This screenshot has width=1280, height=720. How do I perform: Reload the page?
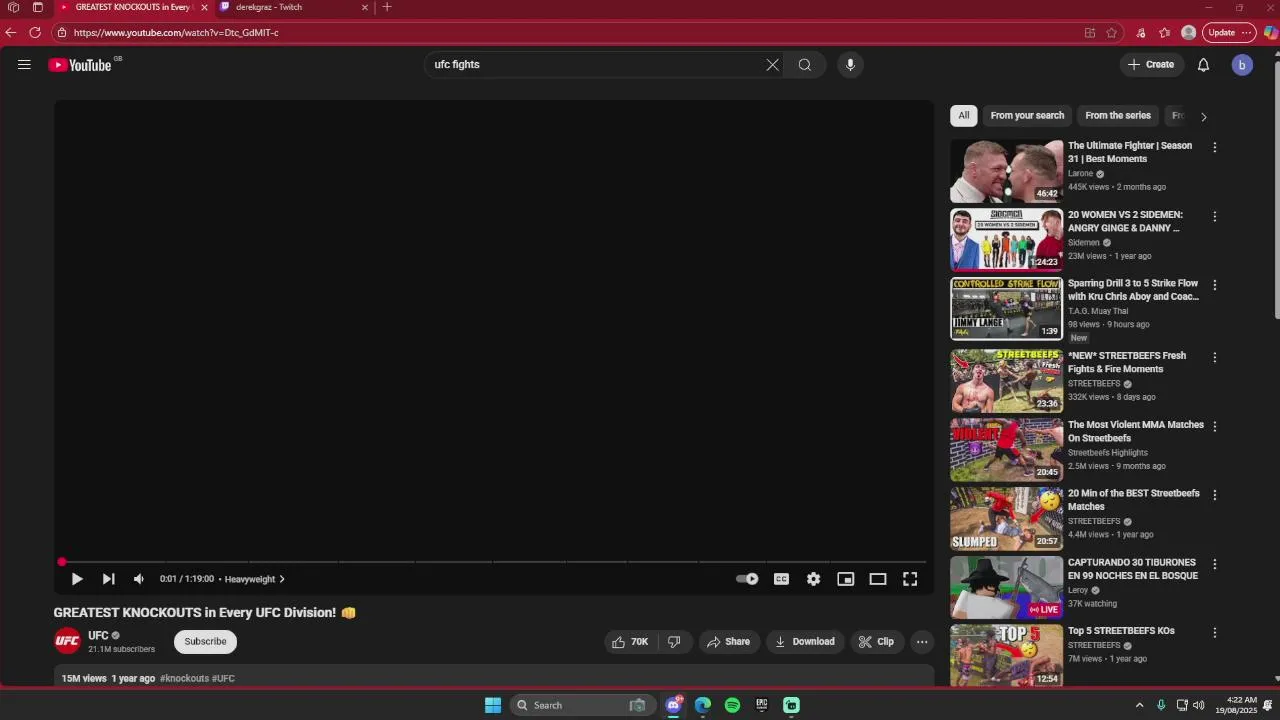(x=35, y=32)
